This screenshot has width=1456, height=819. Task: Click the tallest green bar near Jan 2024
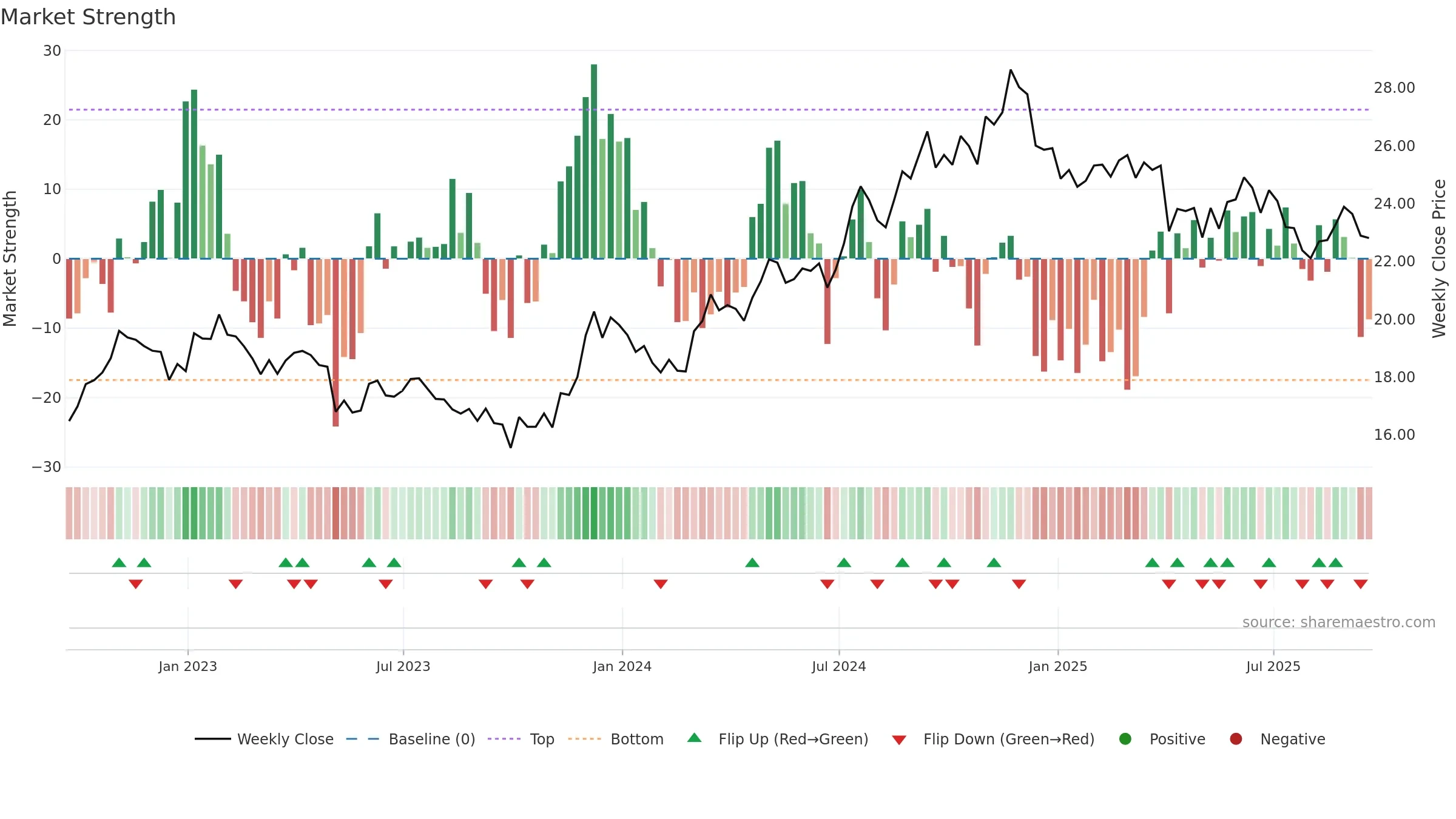click(594, 161)
